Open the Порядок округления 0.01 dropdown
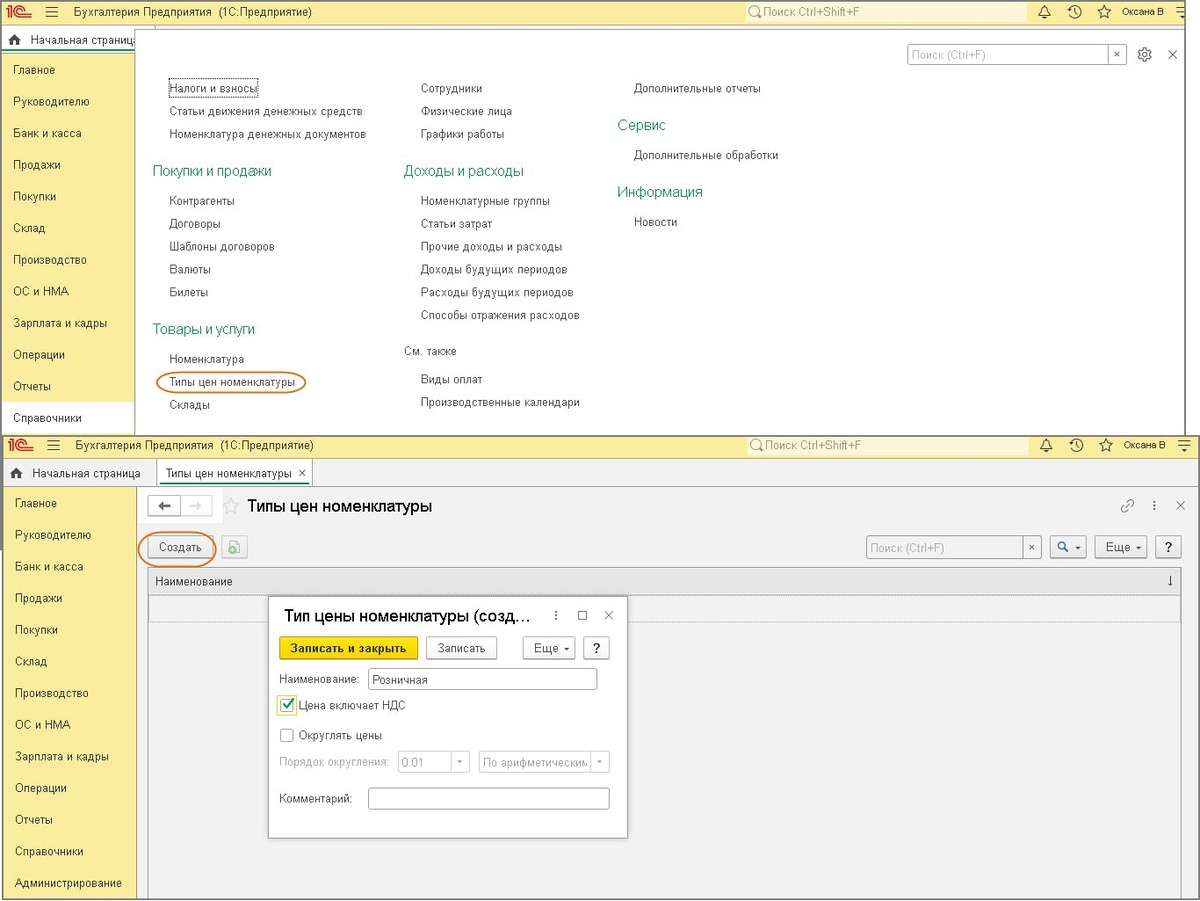The image size is (1200, 901). click(461, 762)
